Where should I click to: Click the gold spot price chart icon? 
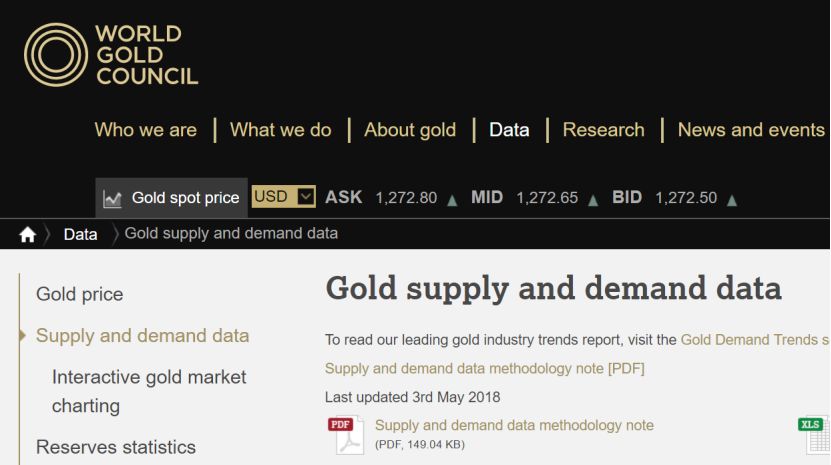113,198
